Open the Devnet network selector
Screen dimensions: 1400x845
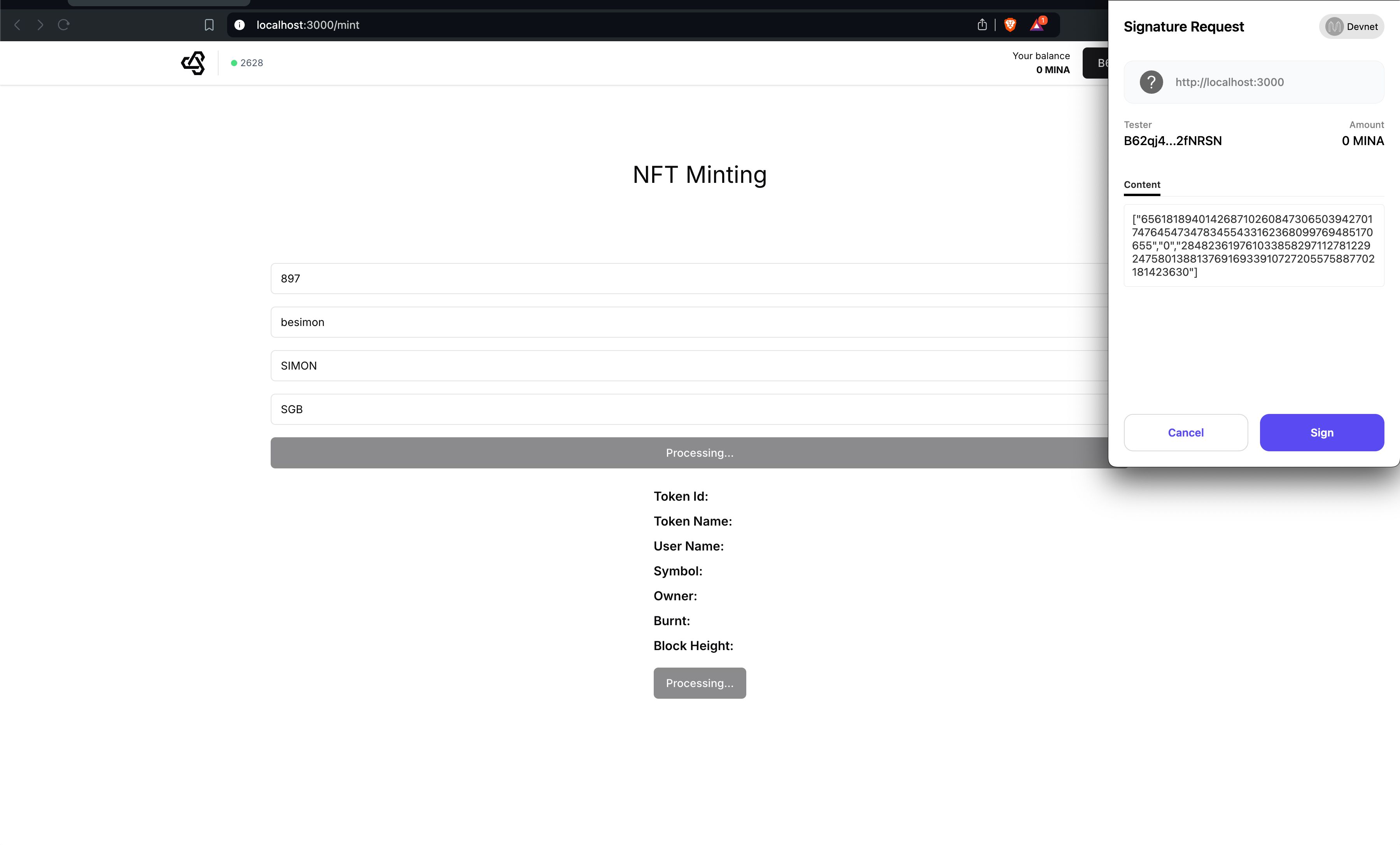coord(1351,27)
